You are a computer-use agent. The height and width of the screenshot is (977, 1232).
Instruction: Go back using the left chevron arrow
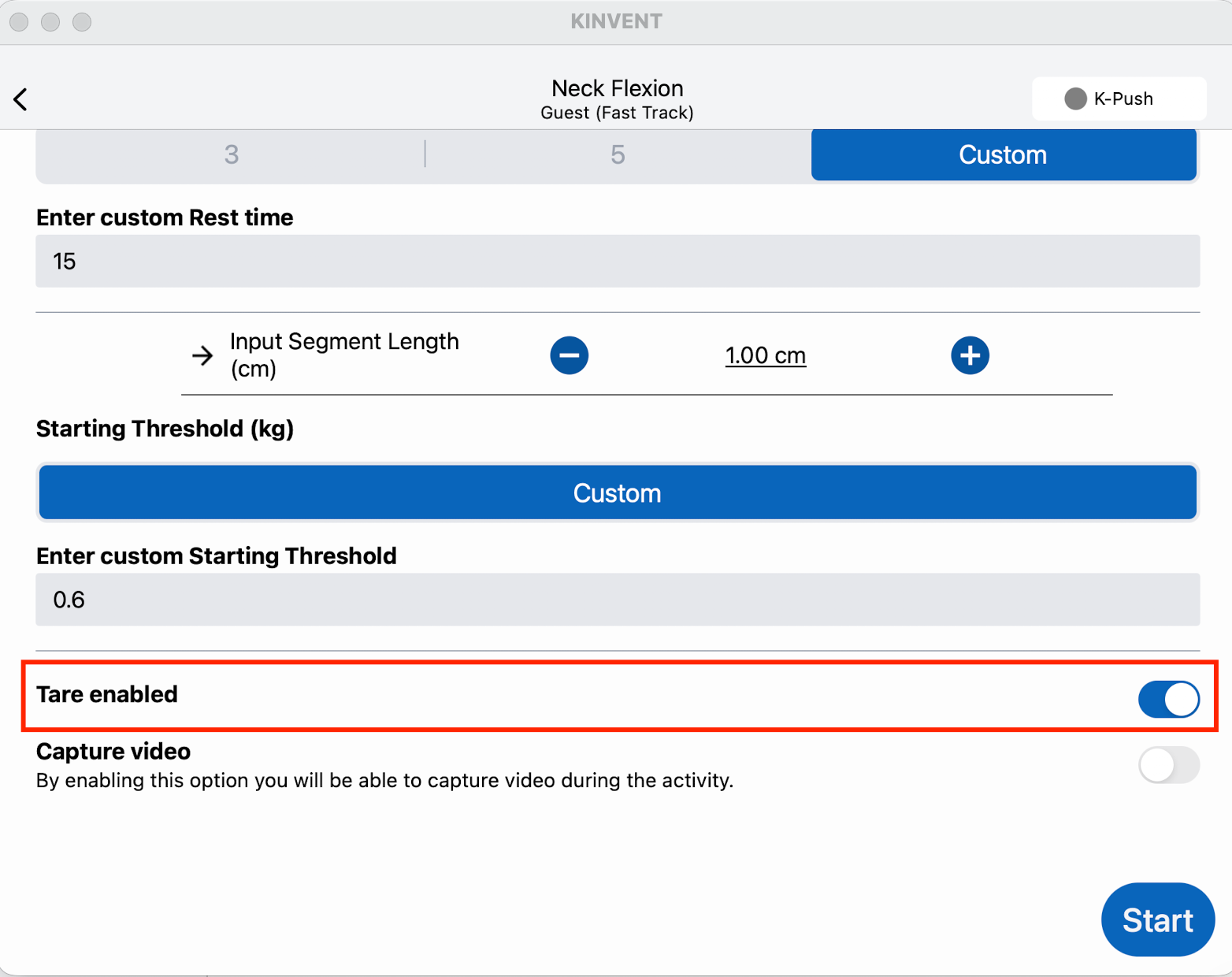(x=21, y=99)
